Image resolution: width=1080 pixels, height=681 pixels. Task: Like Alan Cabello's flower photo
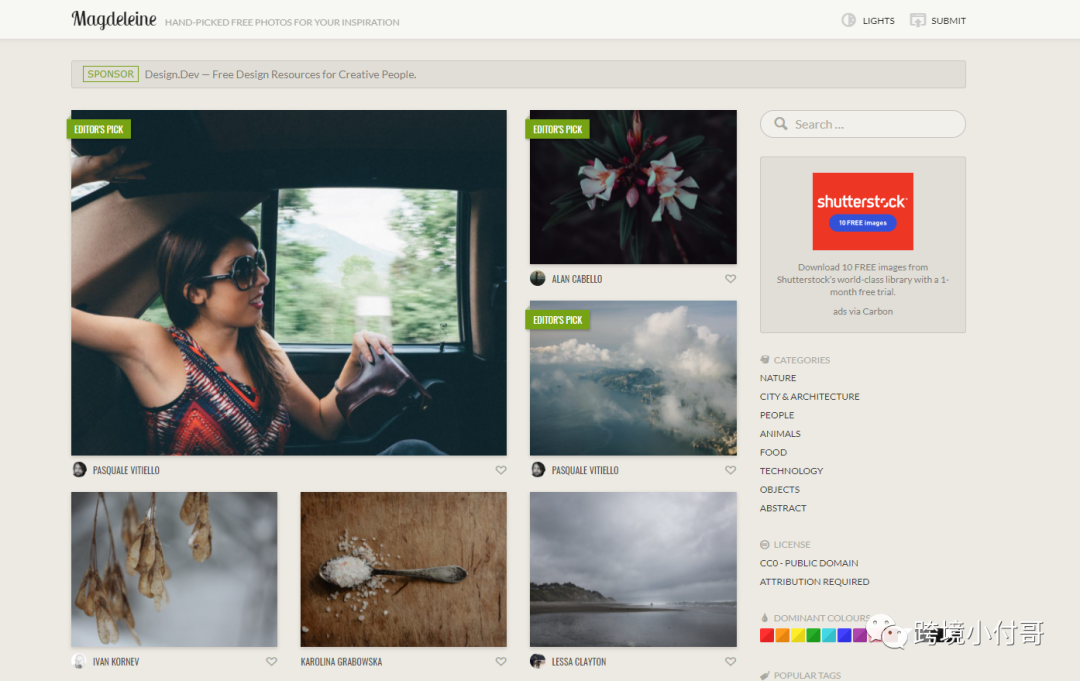(730, 279)
